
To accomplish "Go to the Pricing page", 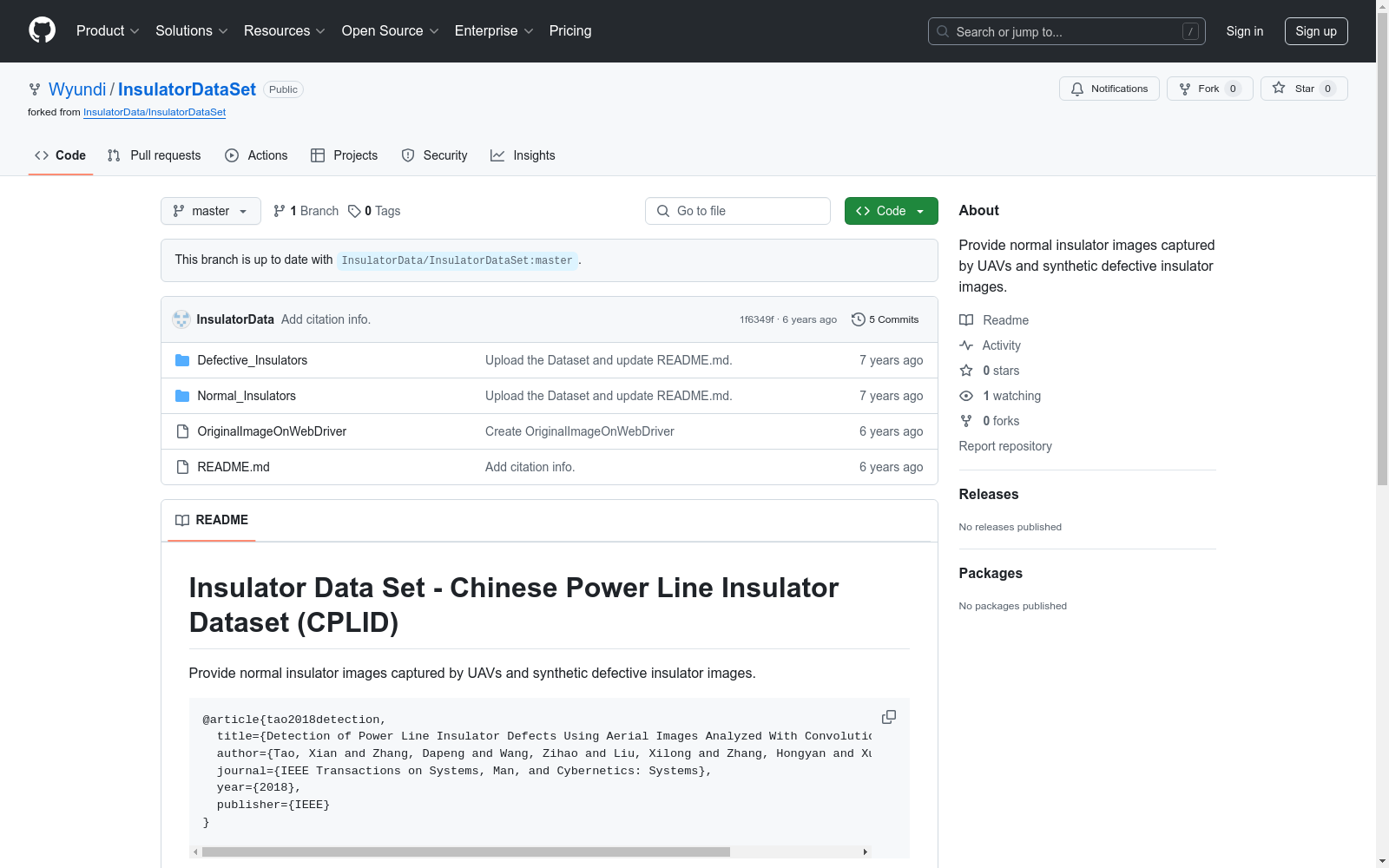I will point(570,31).
